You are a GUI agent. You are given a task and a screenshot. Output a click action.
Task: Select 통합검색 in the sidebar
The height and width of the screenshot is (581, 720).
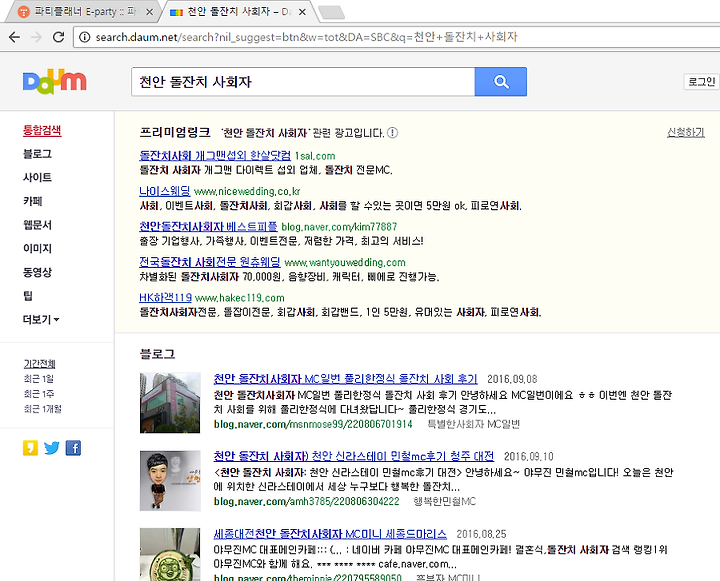(x=42, y=130)
